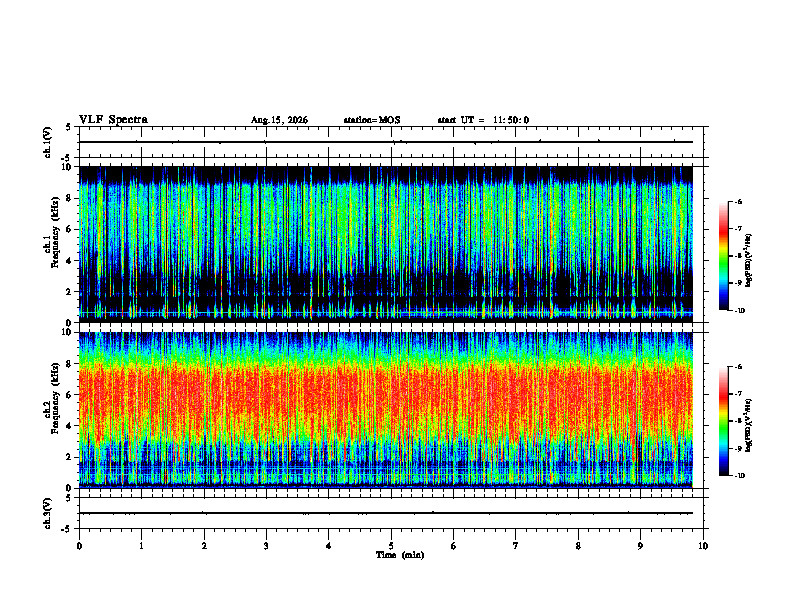792x612 pixels.
Task: Click the "-9" label on ch.2 color bar
Action: pos(738,448)
